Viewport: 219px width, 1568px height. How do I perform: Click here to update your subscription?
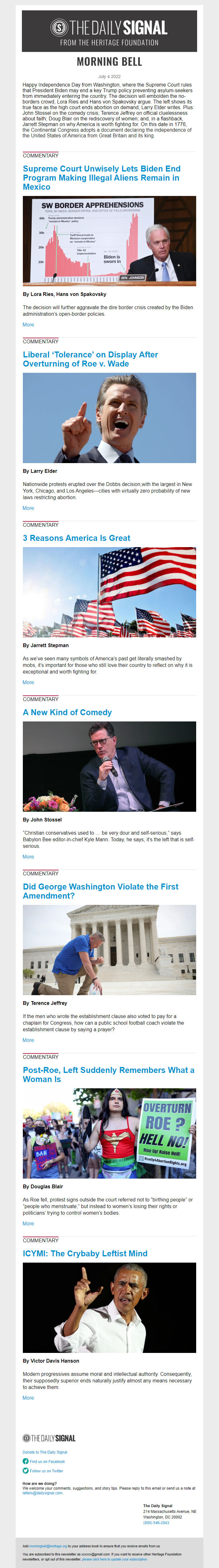coord(115,1559)
